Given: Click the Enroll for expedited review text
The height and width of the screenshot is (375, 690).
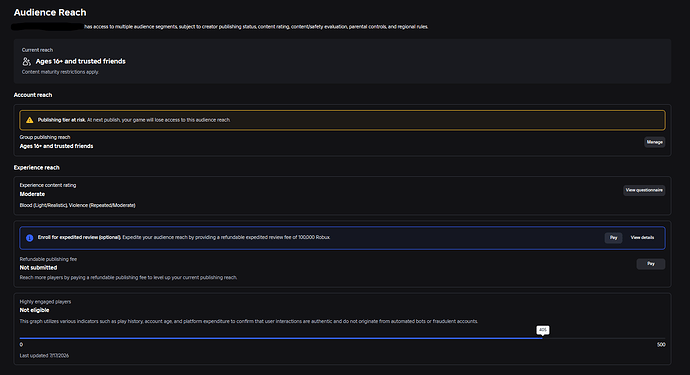Looking at the screenshot, I should click(184, 238).
